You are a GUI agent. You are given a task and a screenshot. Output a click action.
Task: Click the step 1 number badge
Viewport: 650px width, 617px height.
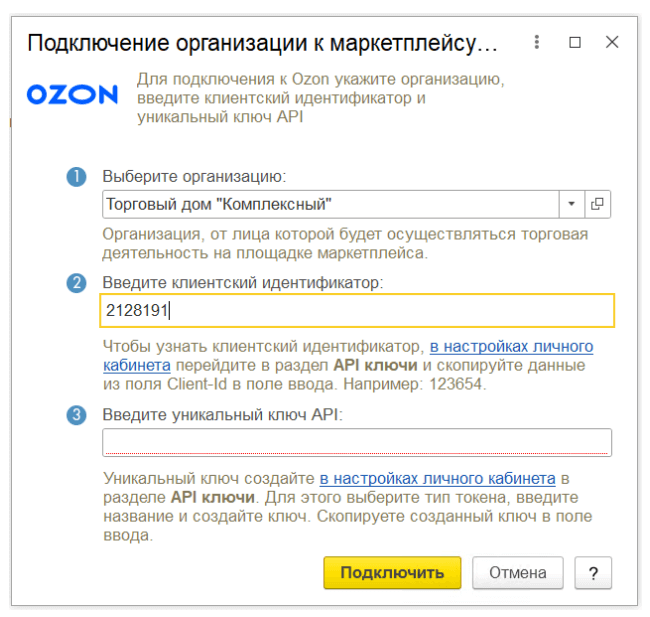click(x=76, y=177)
